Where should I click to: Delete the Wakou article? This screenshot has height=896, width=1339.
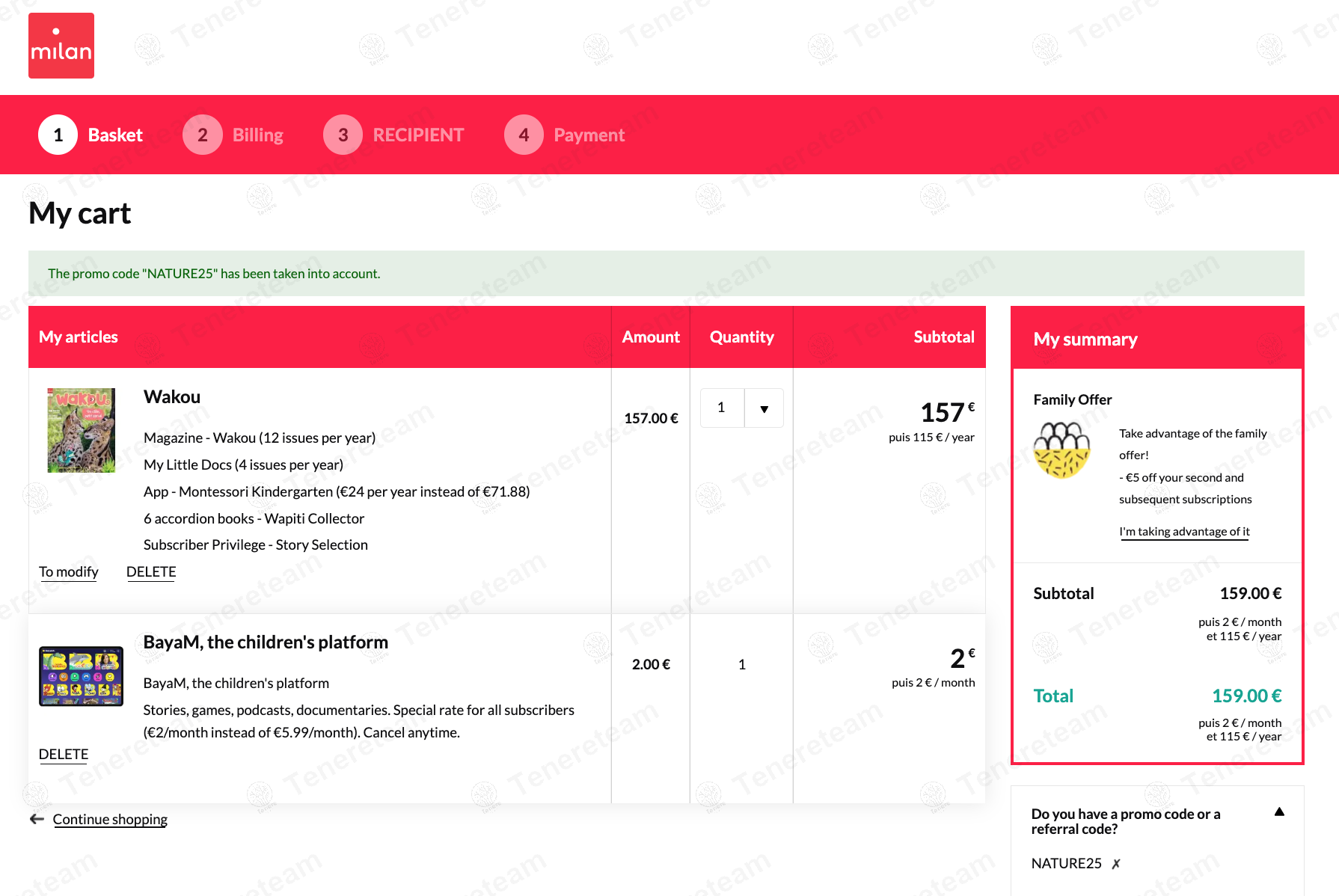pyautogui.click(x=151, y=572)
